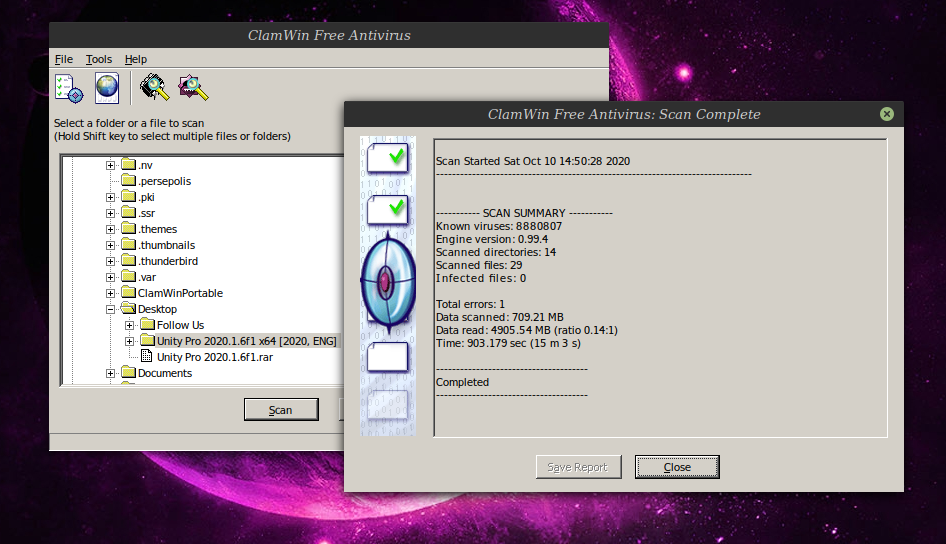Click the 'Data read: 4905.54 MB' line
The width and height of the screenshot is (946, 544).
coord(527,331)
